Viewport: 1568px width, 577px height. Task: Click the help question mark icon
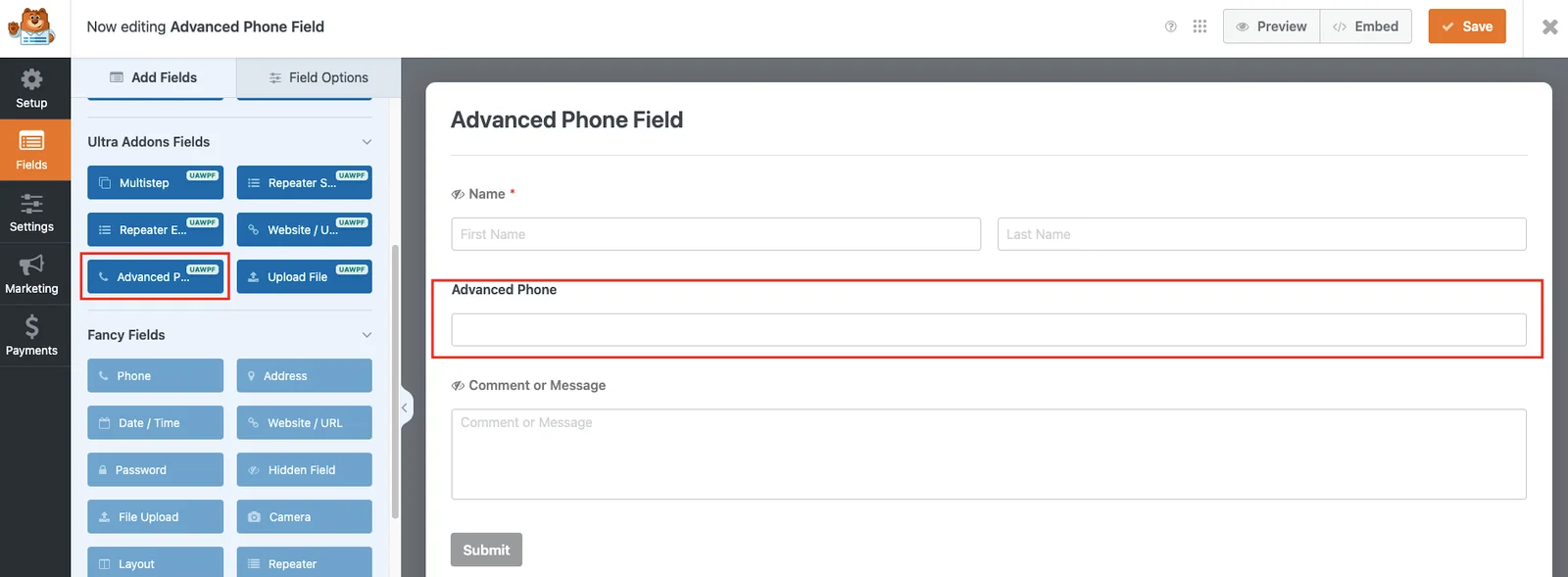(1170, 26)
